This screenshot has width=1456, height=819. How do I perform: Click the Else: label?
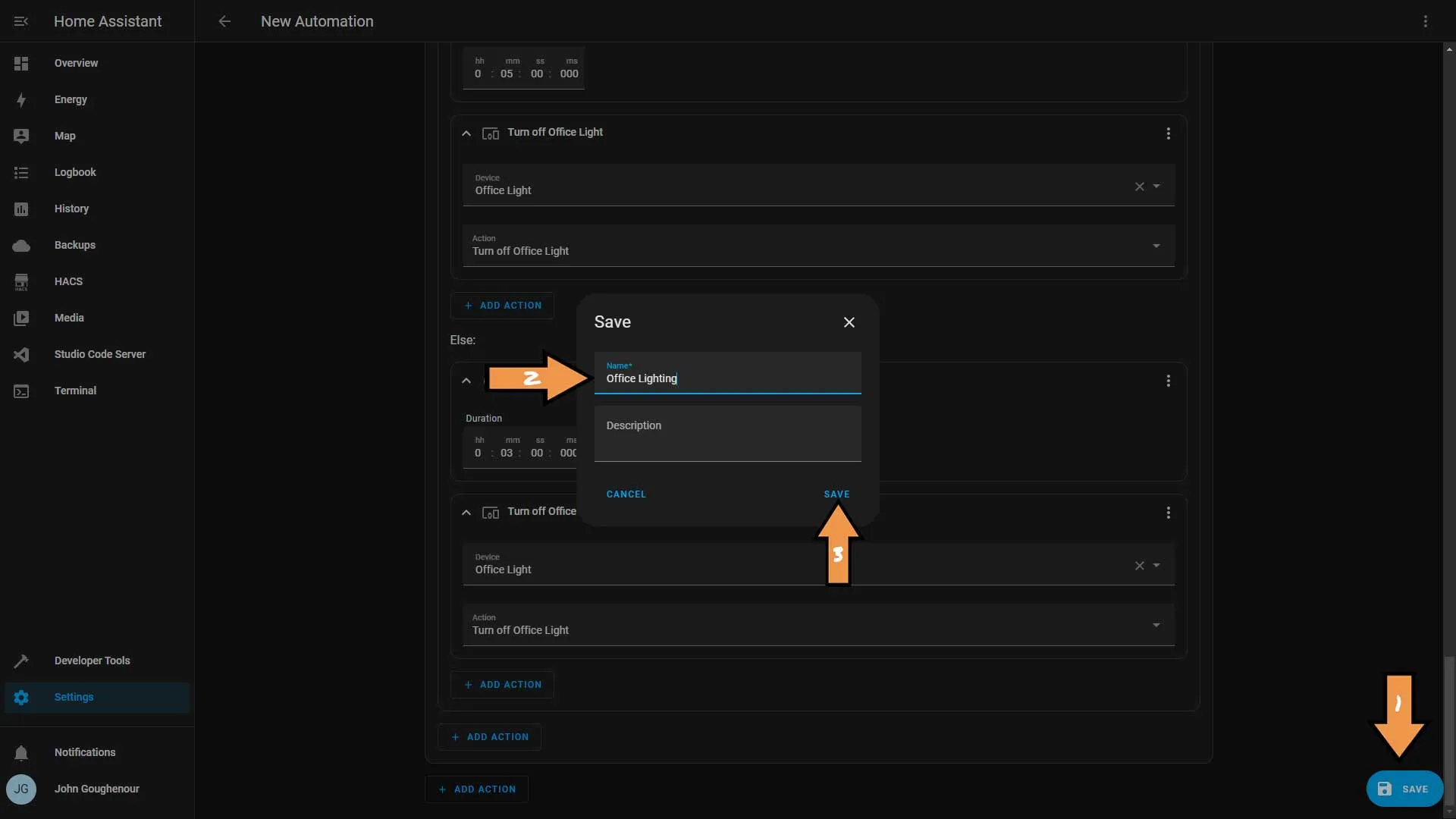[x=463, y=340]
